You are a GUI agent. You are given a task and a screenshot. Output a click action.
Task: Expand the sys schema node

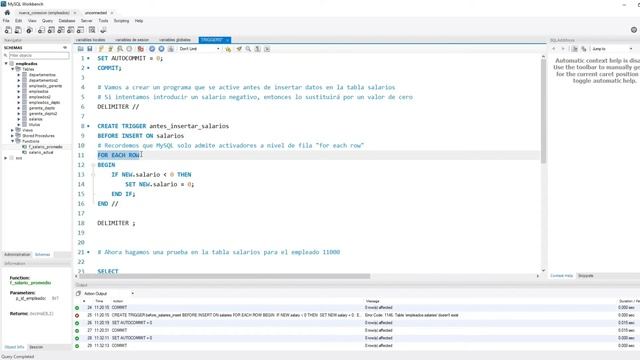6,158
